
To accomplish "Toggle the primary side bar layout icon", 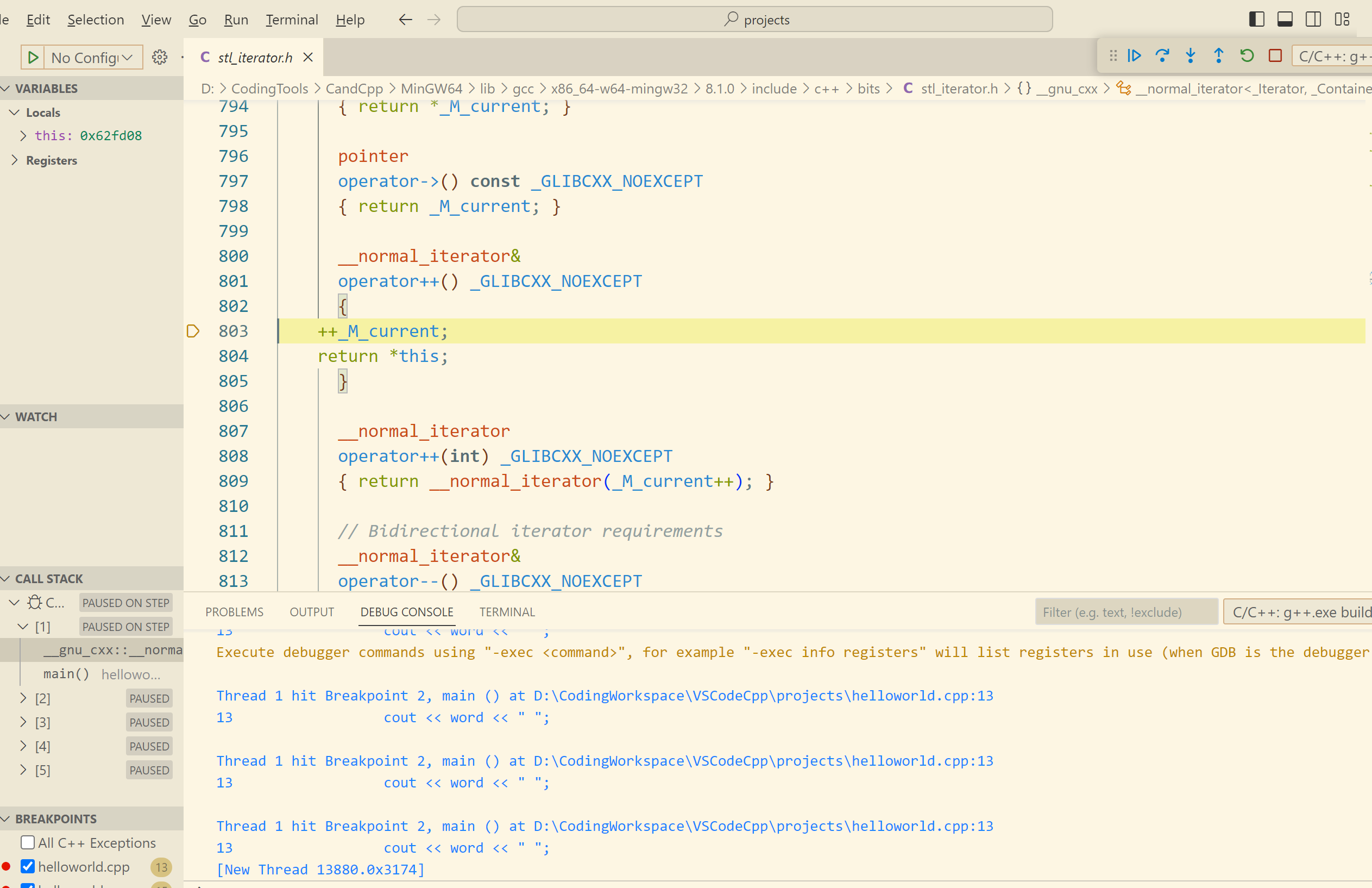I will [1257, 19].
